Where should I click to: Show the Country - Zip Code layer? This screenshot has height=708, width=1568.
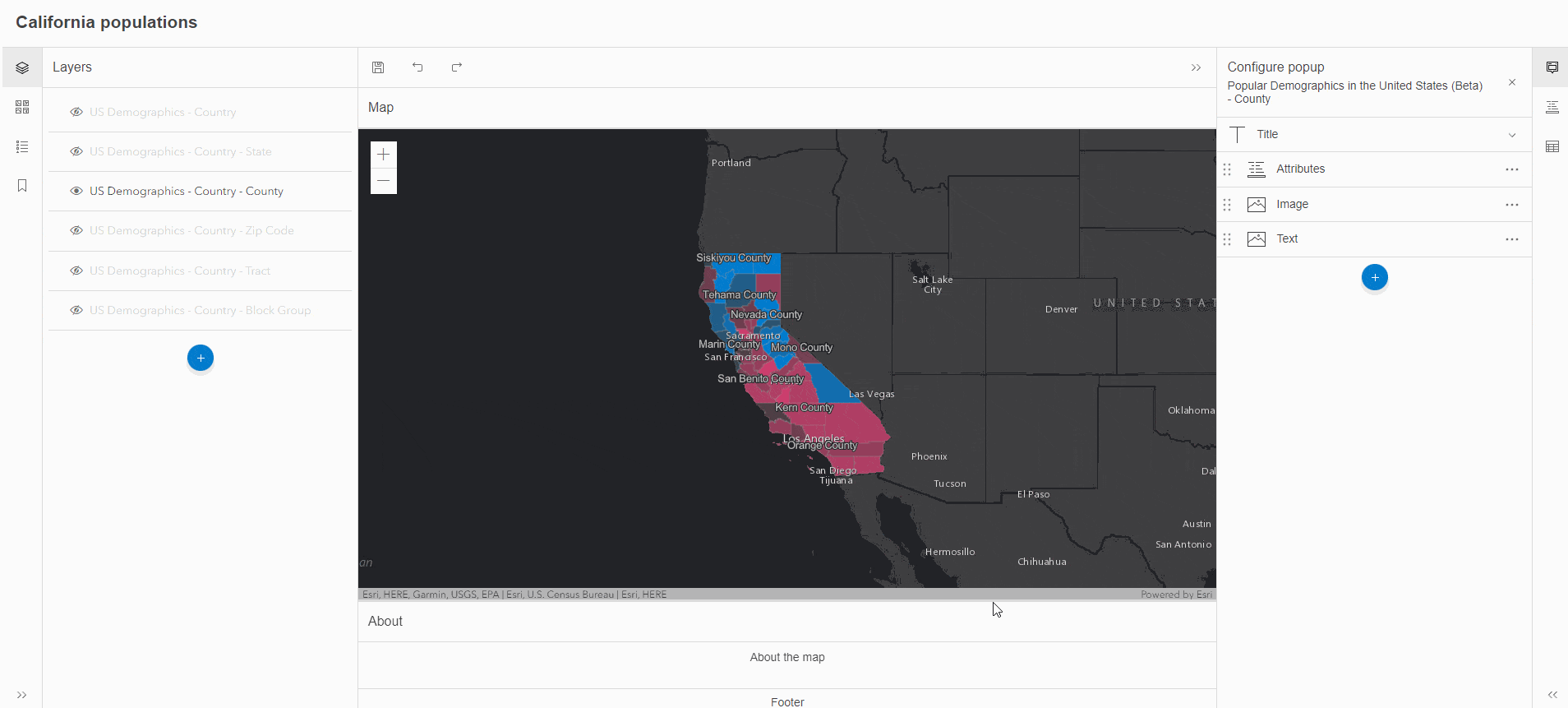tap(76, 230)
